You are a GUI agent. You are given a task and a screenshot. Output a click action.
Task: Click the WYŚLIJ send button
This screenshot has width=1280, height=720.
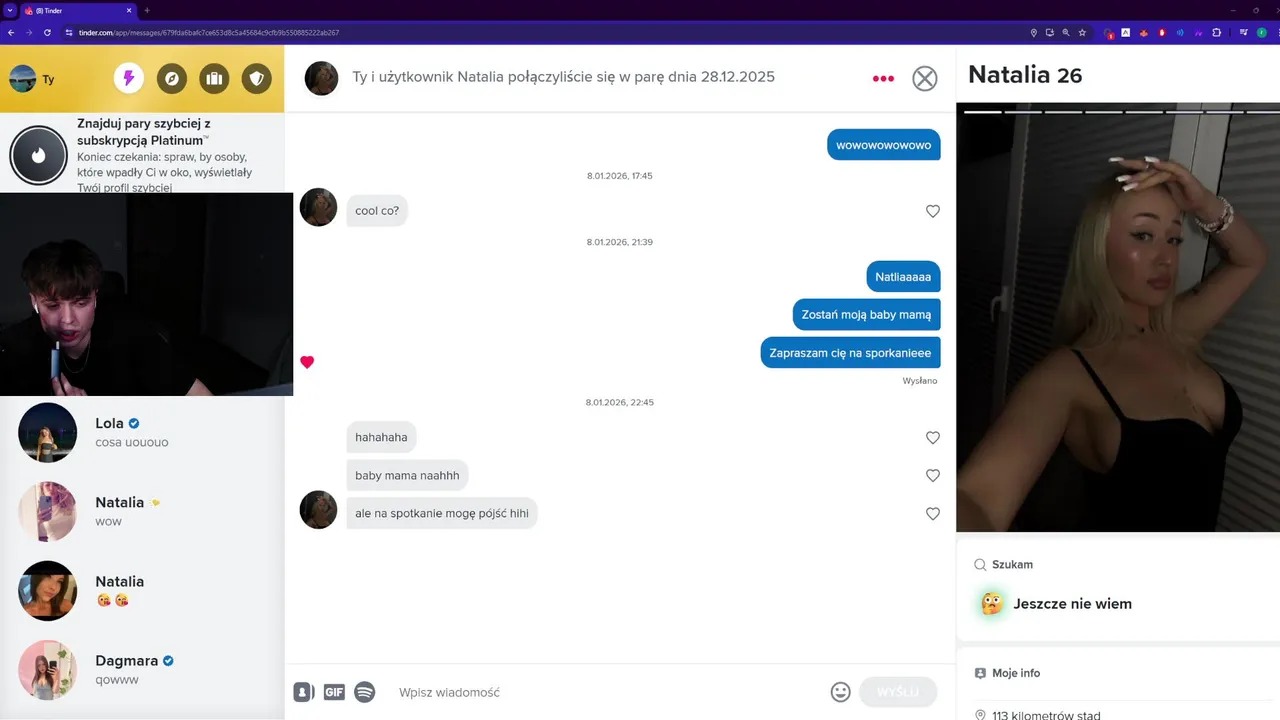[x=898, y=692]
